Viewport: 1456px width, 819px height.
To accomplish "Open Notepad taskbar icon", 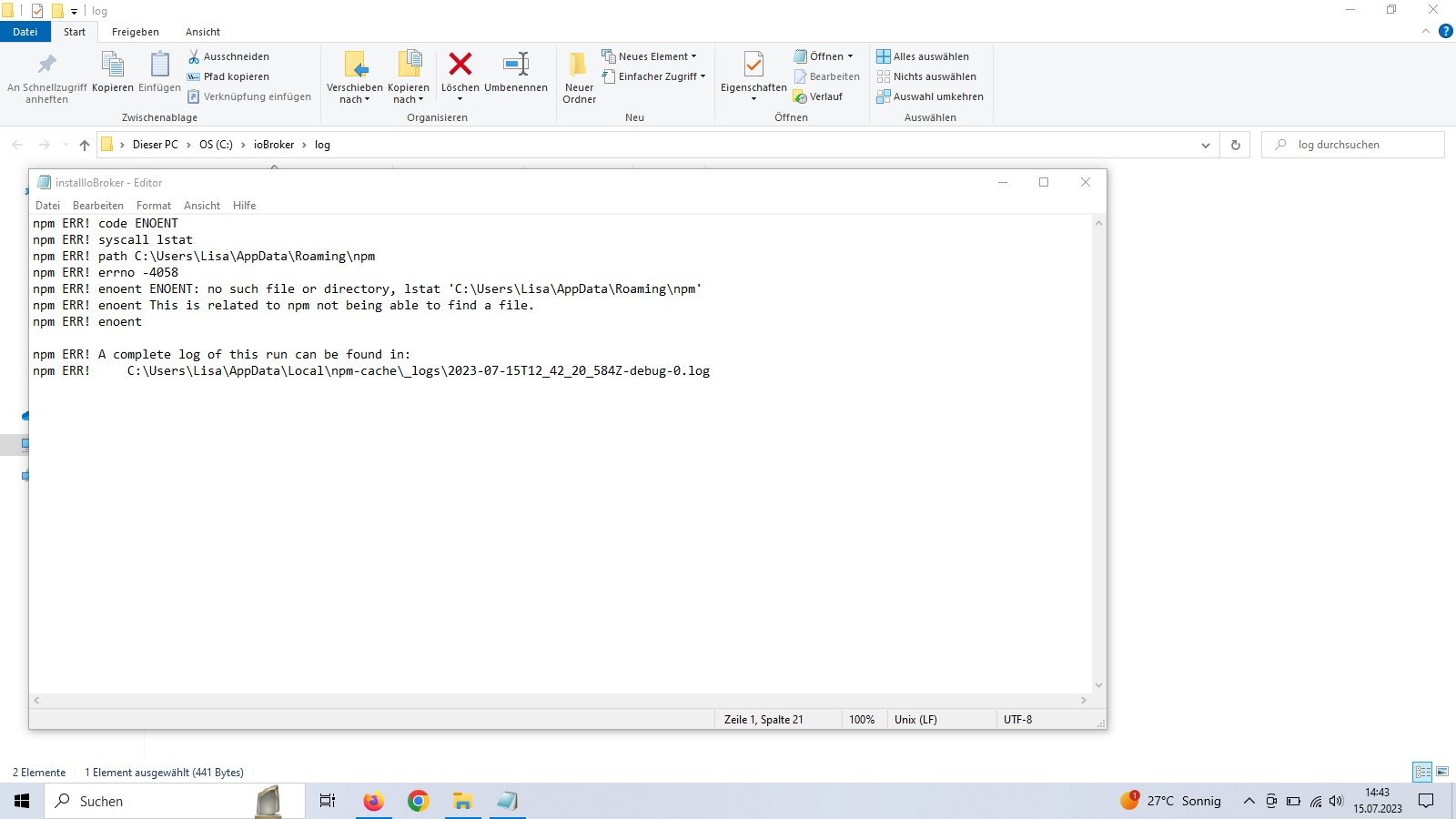I will (x=507, y=801).
